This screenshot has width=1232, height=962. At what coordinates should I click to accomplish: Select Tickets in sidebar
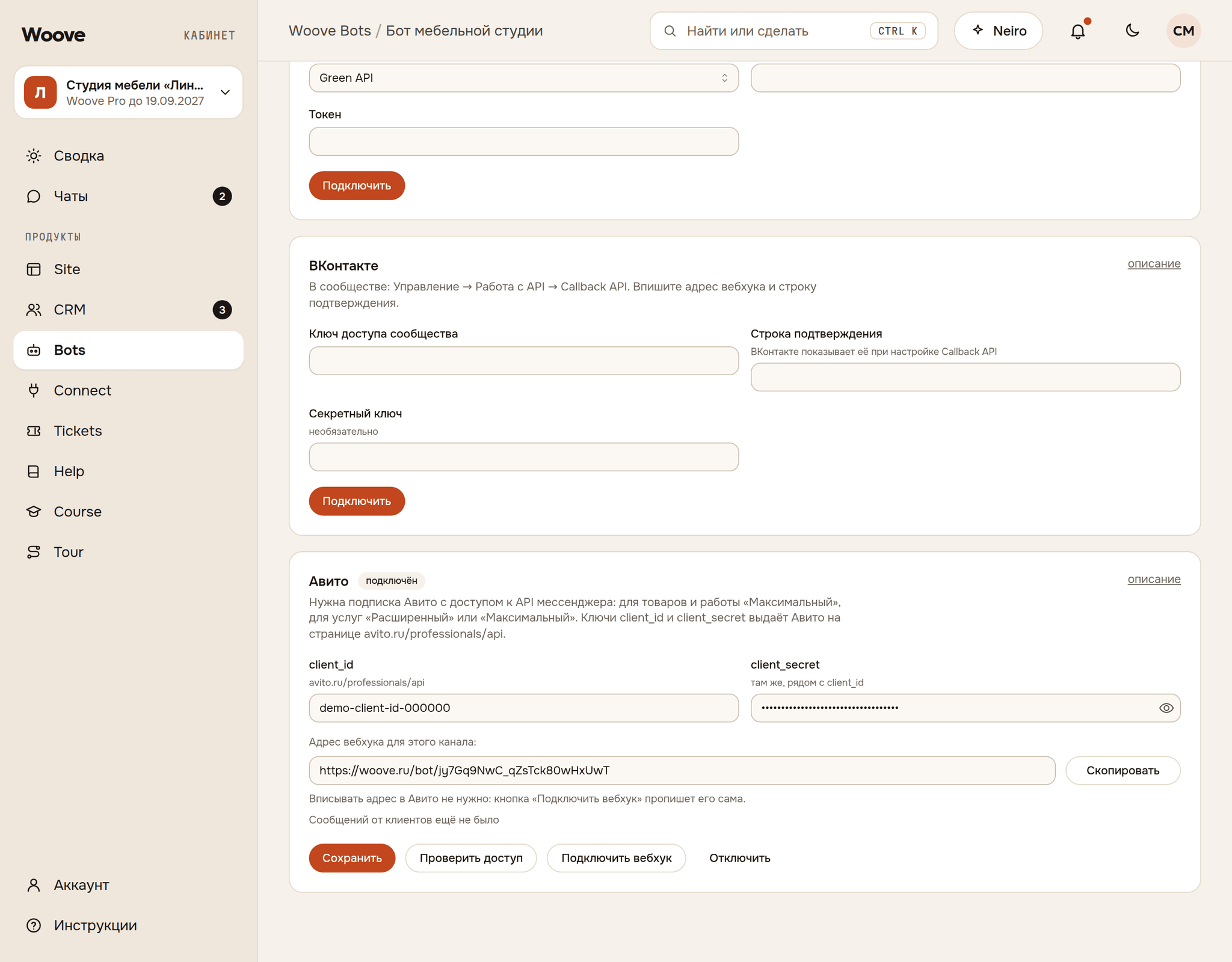click(128, 430)
